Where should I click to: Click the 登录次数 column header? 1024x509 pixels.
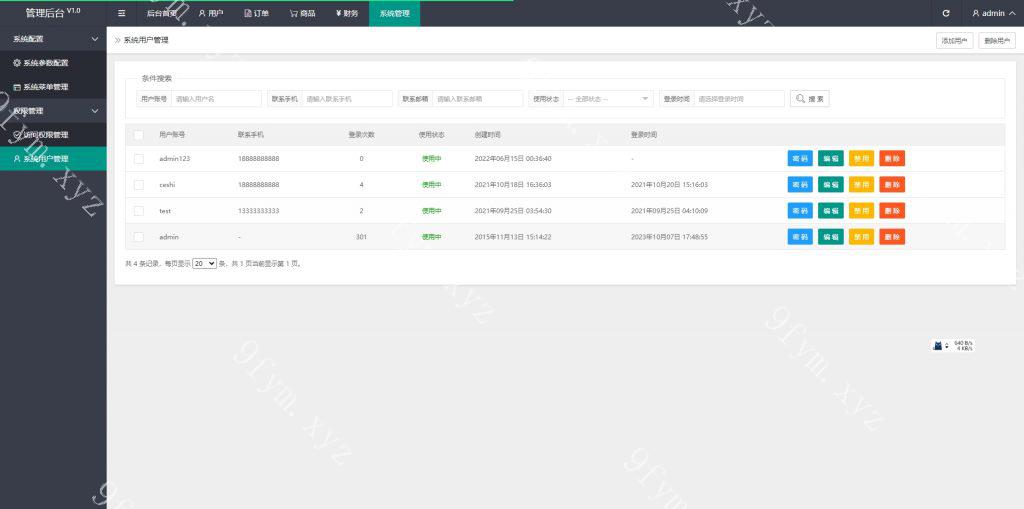coord(361,135)
